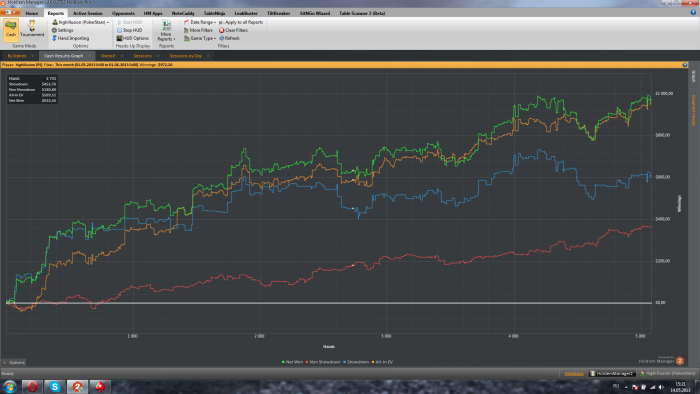The image size is (700, 394).
Task: Click help icon on orange filter bar
Action: tap(685, 65)
